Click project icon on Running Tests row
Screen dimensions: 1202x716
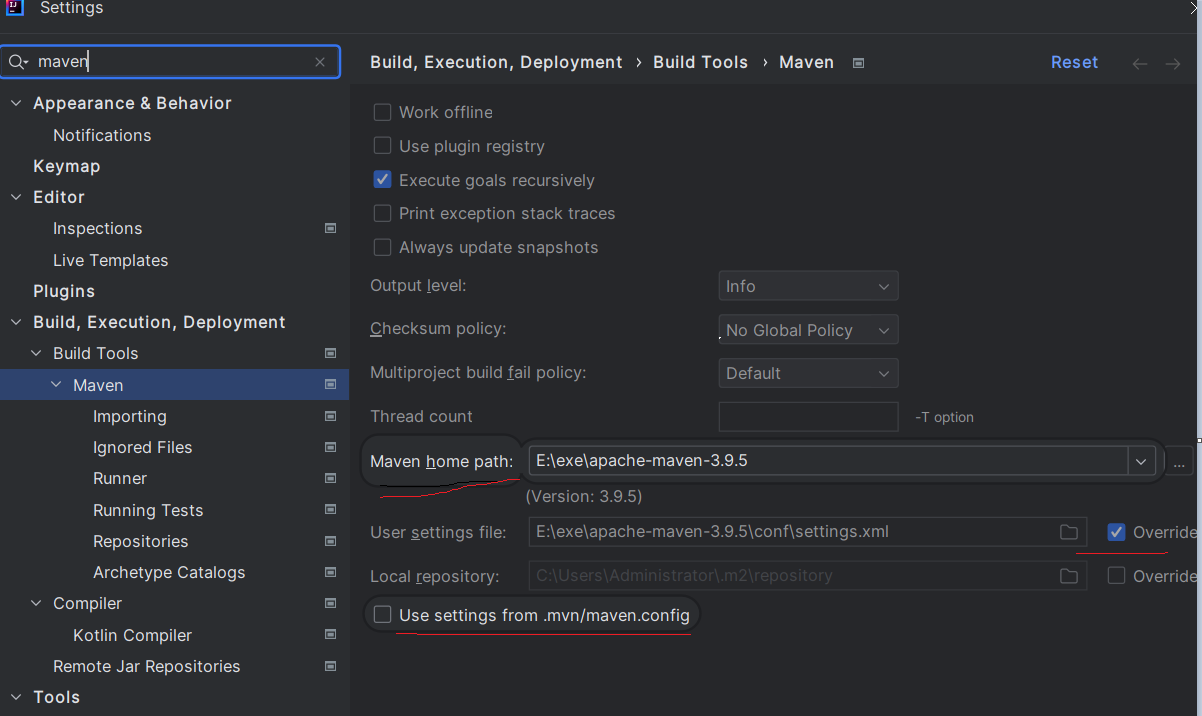[x=331, y=509]
